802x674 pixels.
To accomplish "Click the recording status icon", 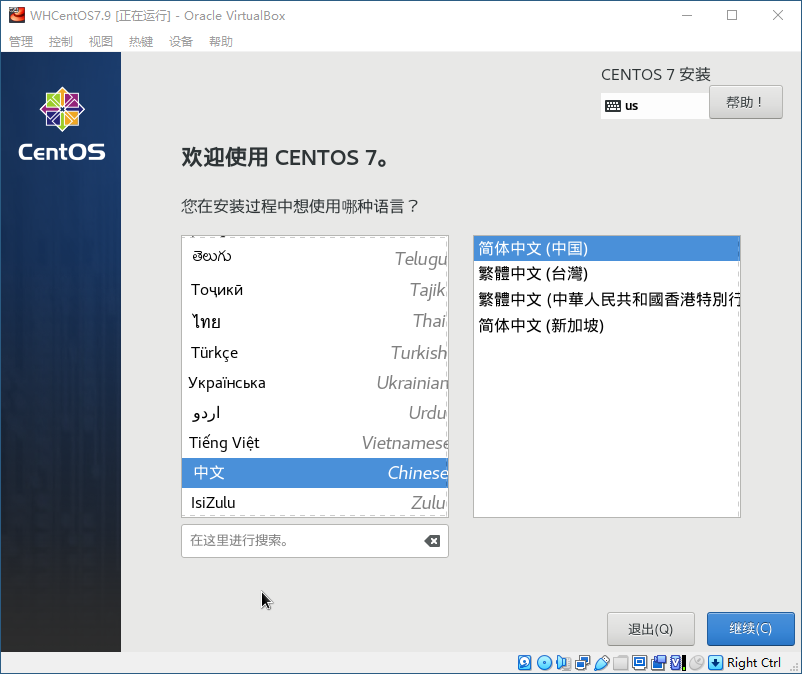I will tap(658, 663).
